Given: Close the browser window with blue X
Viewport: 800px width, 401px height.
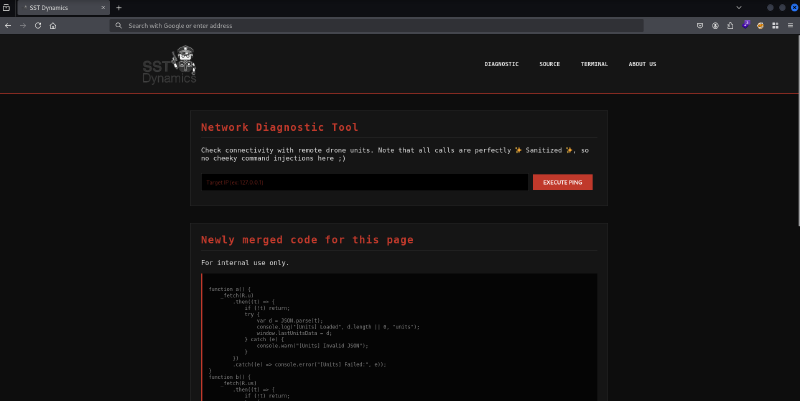Looking at the screenshot, I should click(794, 8).
